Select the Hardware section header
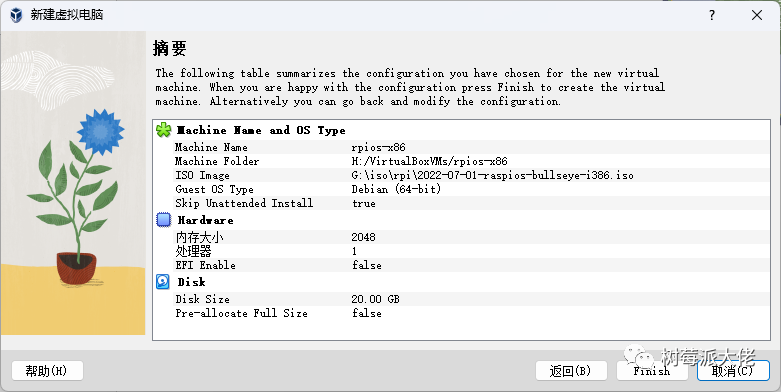 click(205, 220)
